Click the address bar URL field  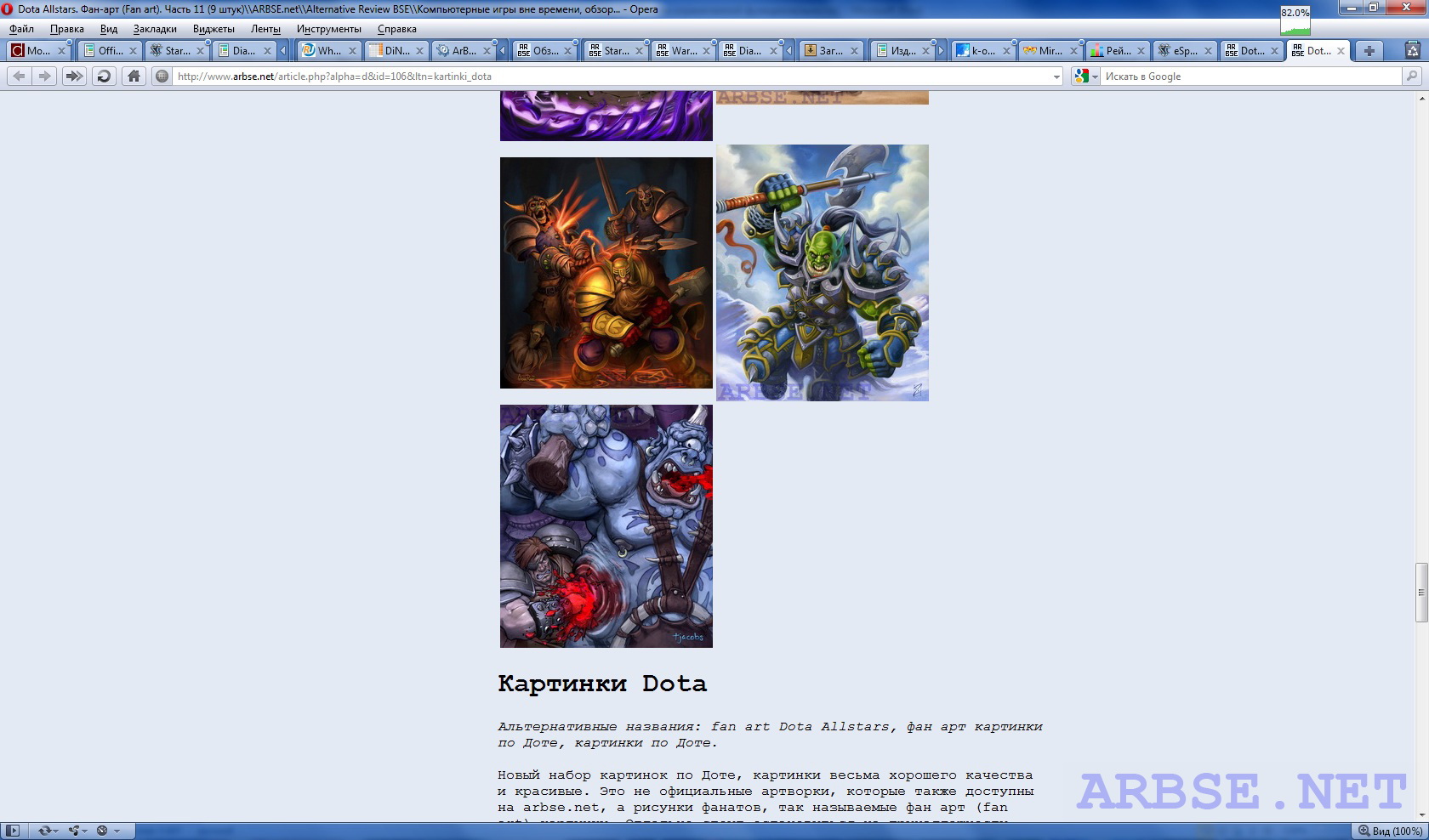click(x=612, y=77)
